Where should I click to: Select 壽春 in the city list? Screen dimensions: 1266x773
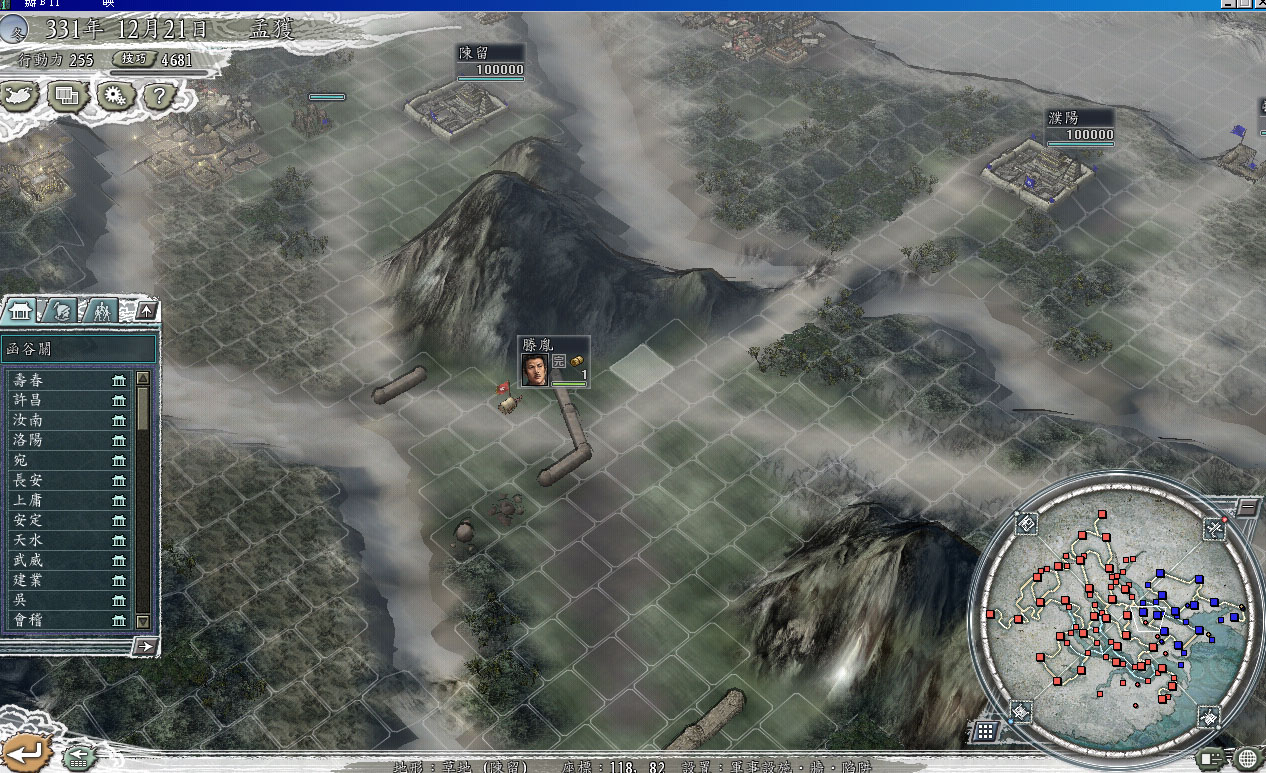tap(68, 380)
